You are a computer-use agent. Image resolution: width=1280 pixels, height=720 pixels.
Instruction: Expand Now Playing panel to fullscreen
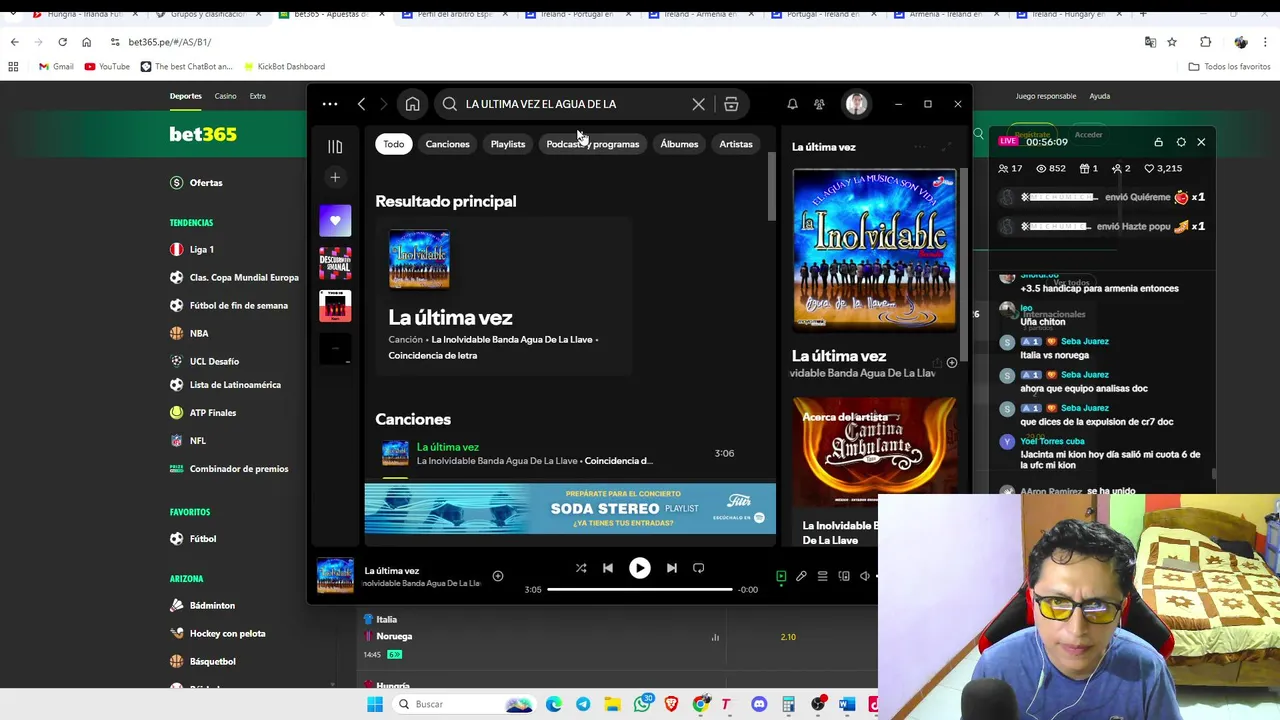[947, 147]
